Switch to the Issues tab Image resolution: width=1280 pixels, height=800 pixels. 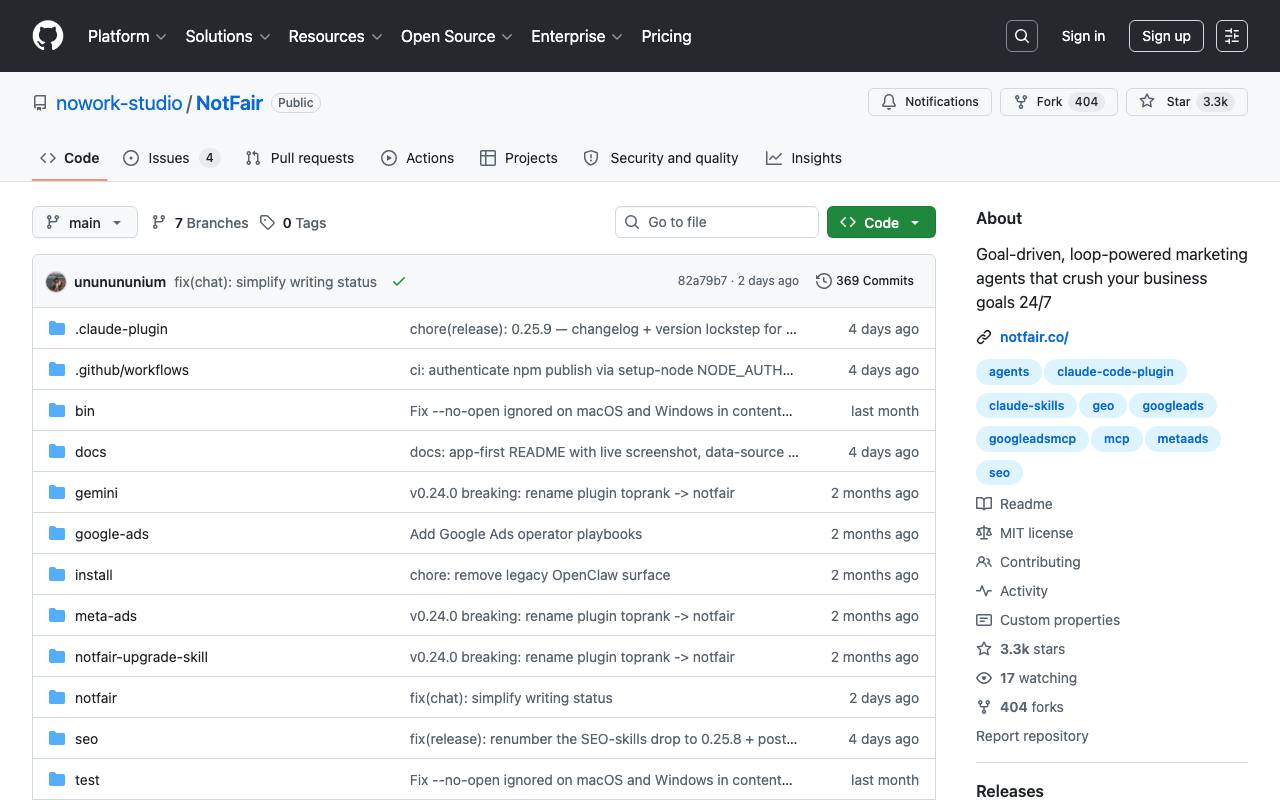point(171,158)
